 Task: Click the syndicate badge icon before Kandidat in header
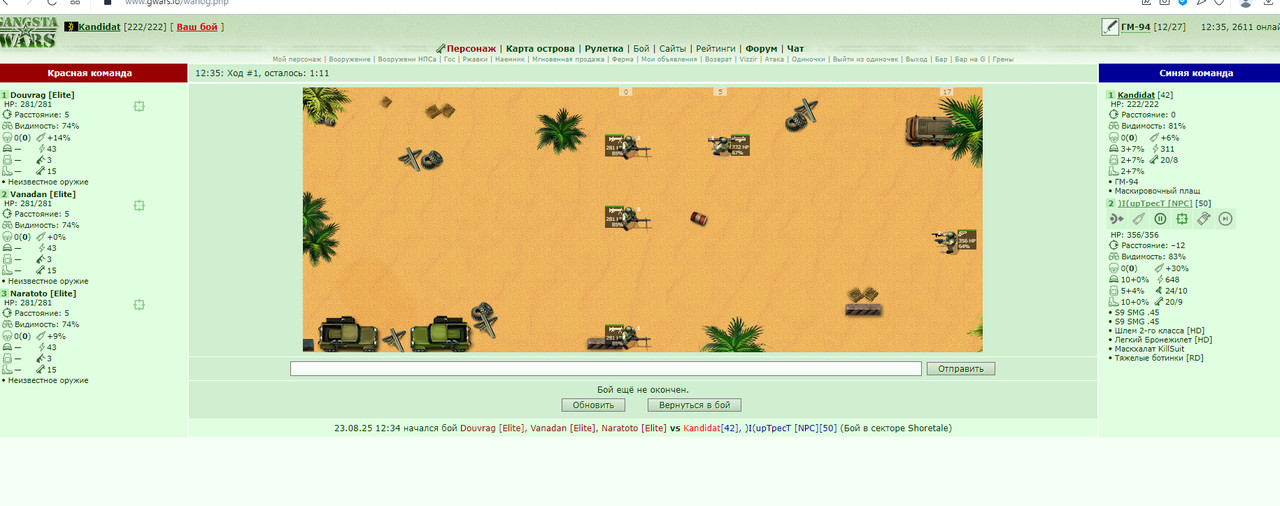point(71,27)
